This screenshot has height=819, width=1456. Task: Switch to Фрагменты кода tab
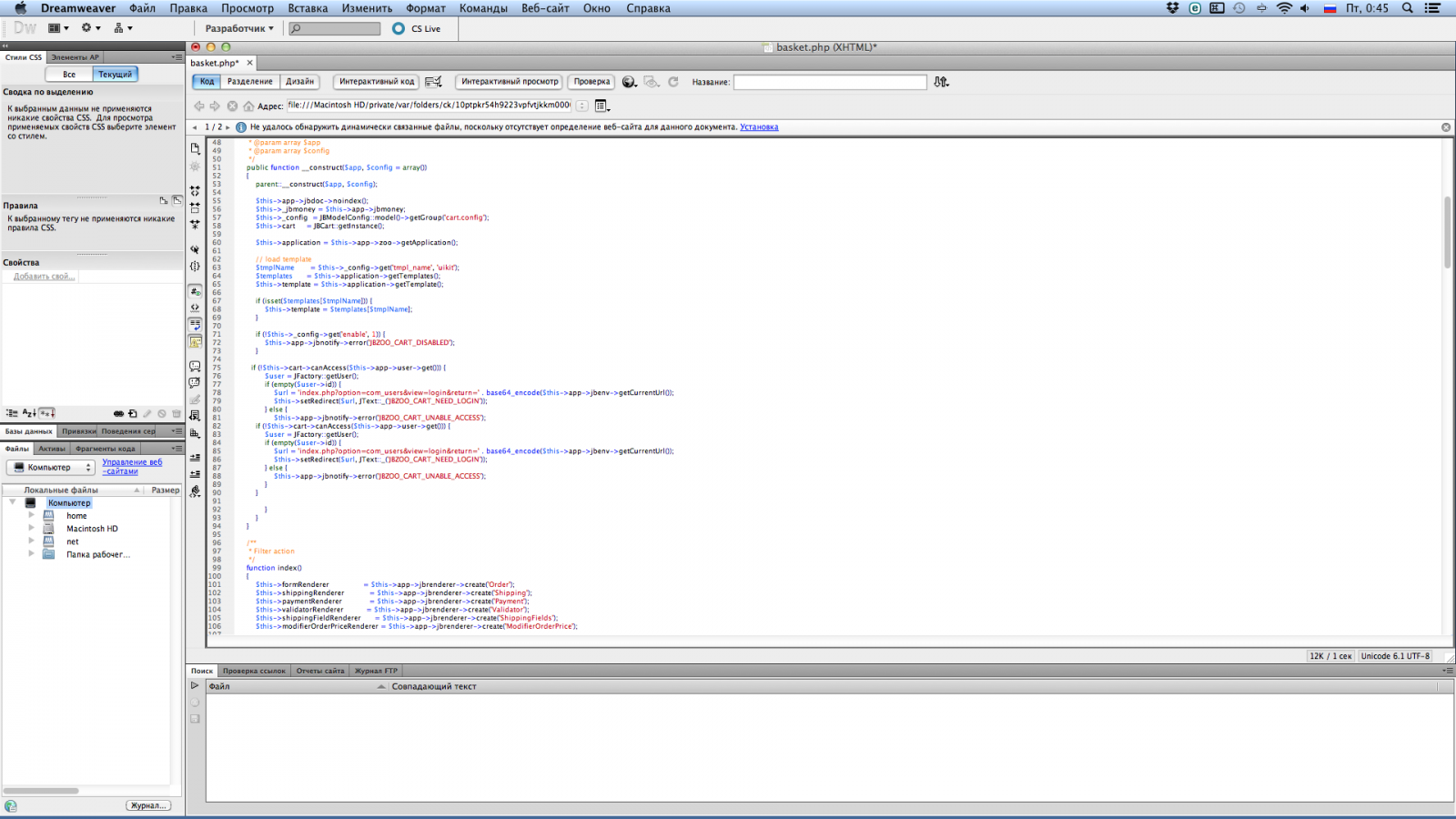(106, 449)
